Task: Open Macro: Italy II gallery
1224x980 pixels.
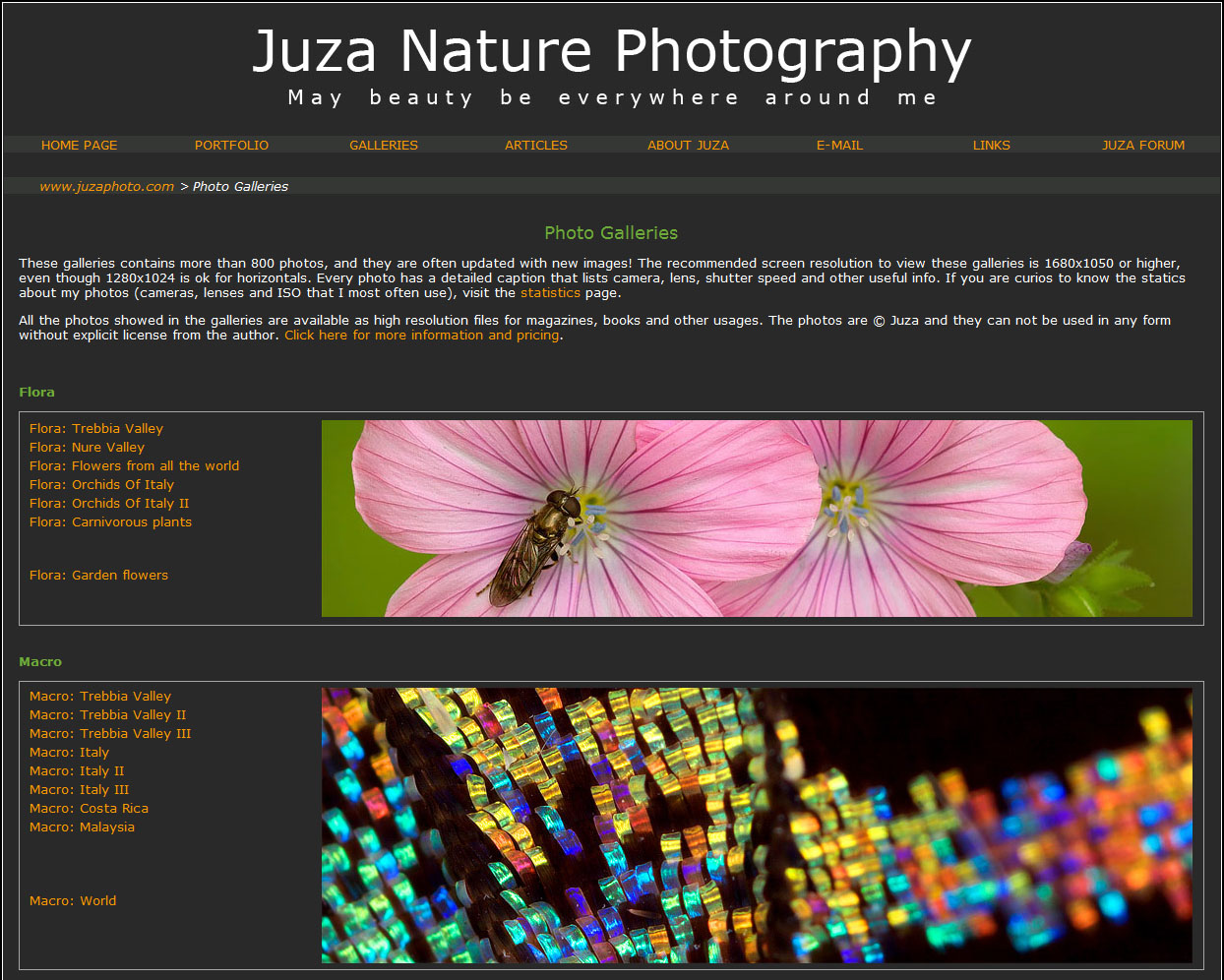Action: pyautogui.click(x=77, y=770)
